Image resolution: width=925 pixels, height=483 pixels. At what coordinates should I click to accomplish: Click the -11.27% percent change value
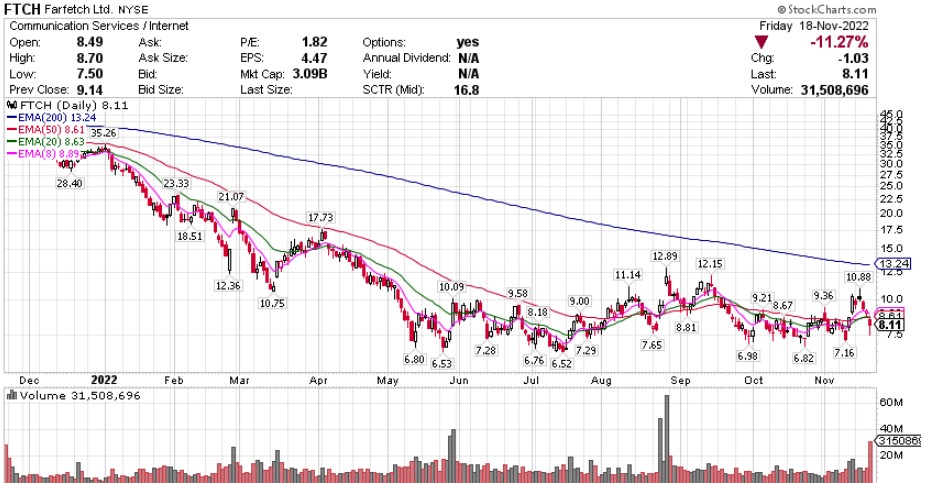tap(839, 42)
